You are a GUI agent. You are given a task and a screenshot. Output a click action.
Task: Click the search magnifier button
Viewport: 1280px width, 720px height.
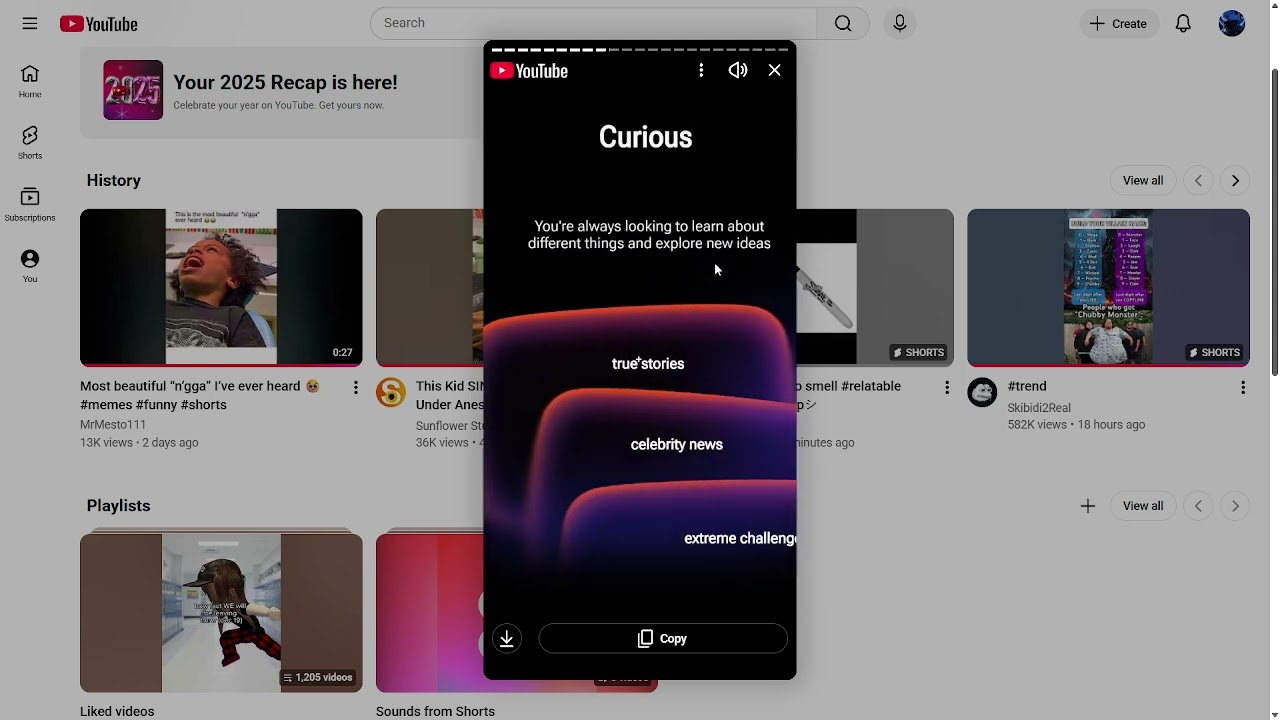point(843,23)
